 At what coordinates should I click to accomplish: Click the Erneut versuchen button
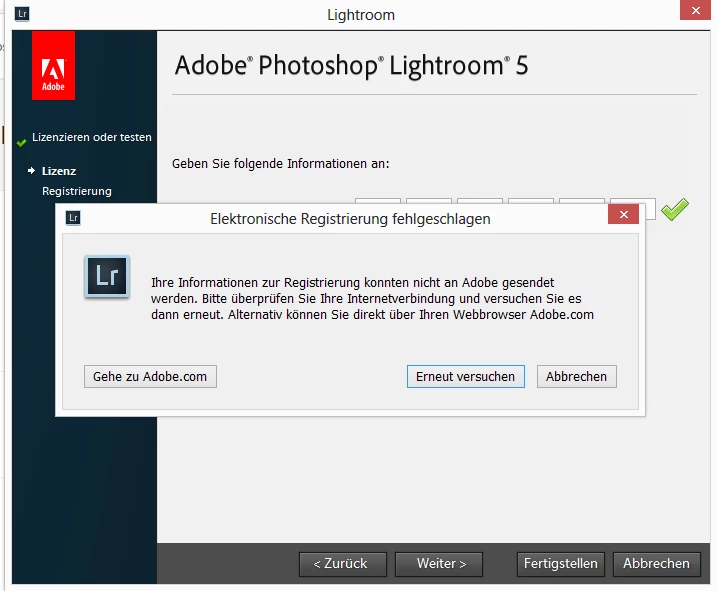(466, 376)
